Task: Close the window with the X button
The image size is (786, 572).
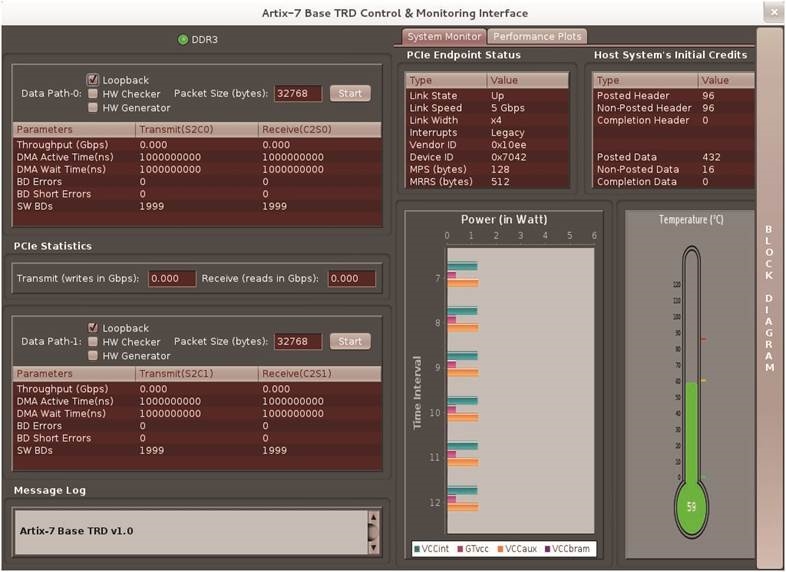Action: click(773, 13)
